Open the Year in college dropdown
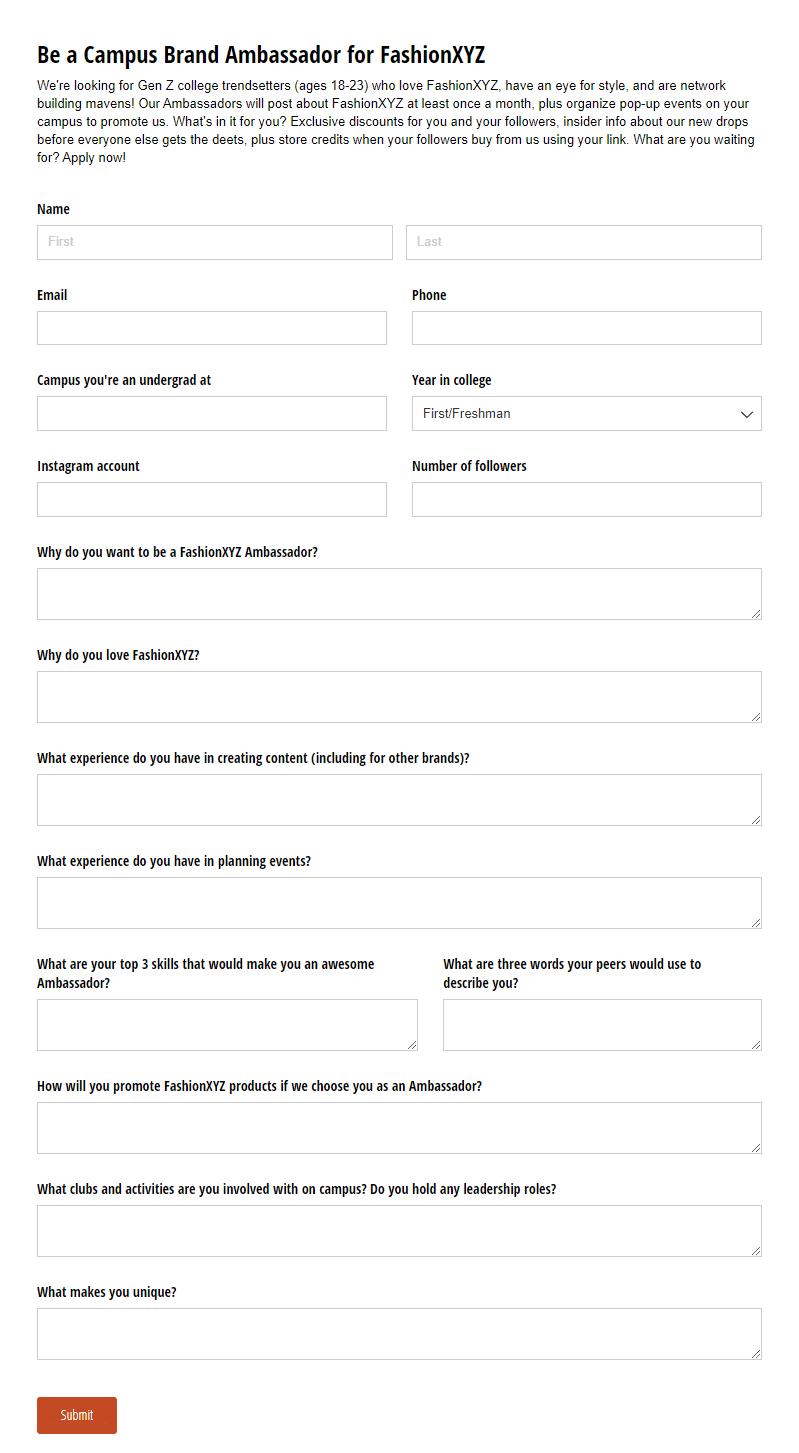 click(x=587, y=414)
